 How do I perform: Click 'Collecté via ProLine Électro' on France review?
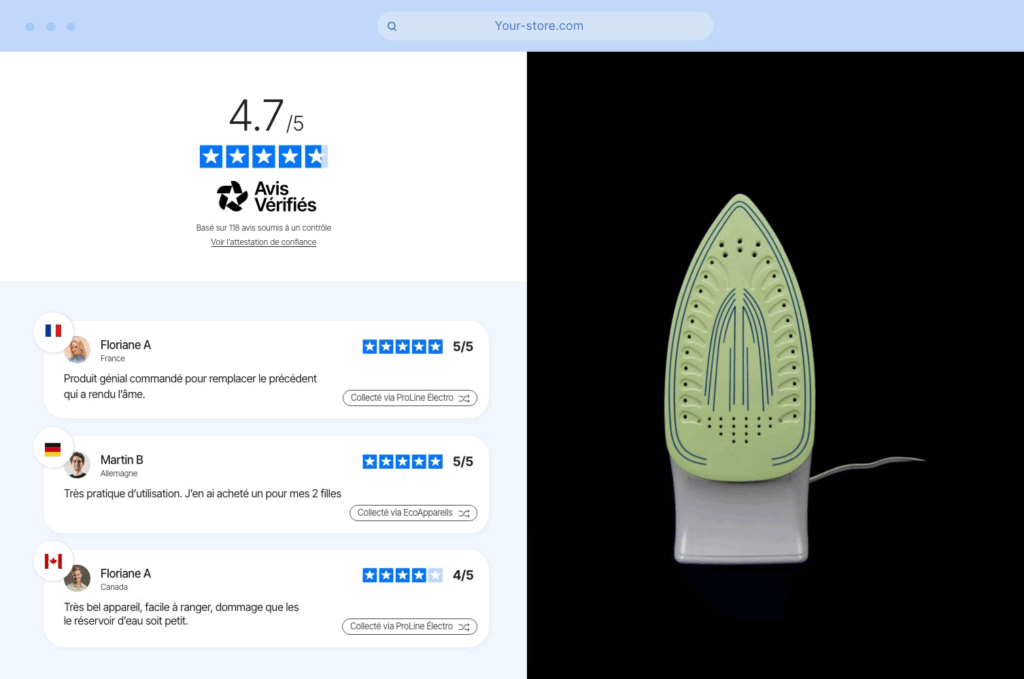tap(410, 398)
